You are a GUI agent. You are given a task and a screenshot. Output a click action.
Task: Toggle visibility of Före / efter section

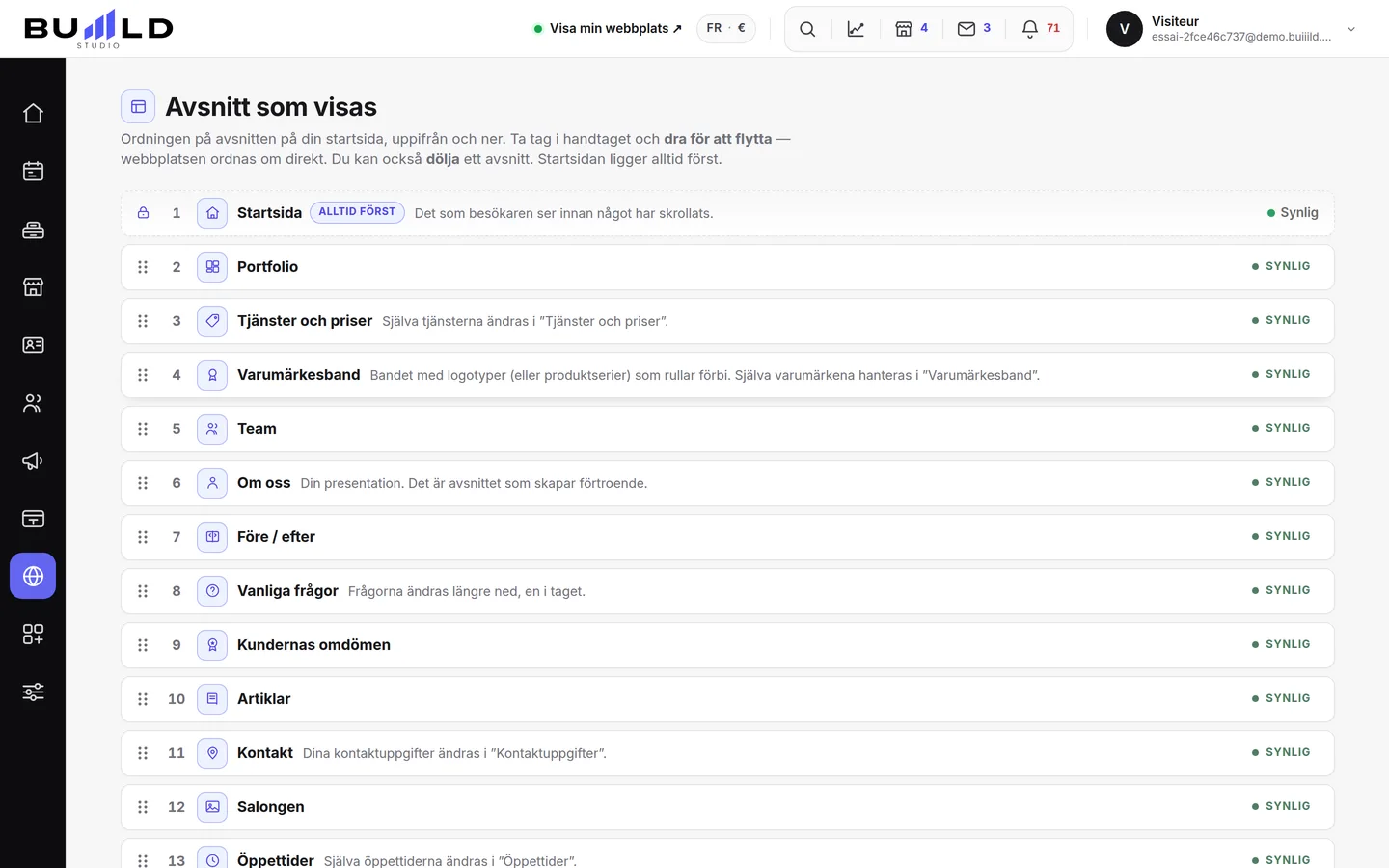(x=1281, y=536)
